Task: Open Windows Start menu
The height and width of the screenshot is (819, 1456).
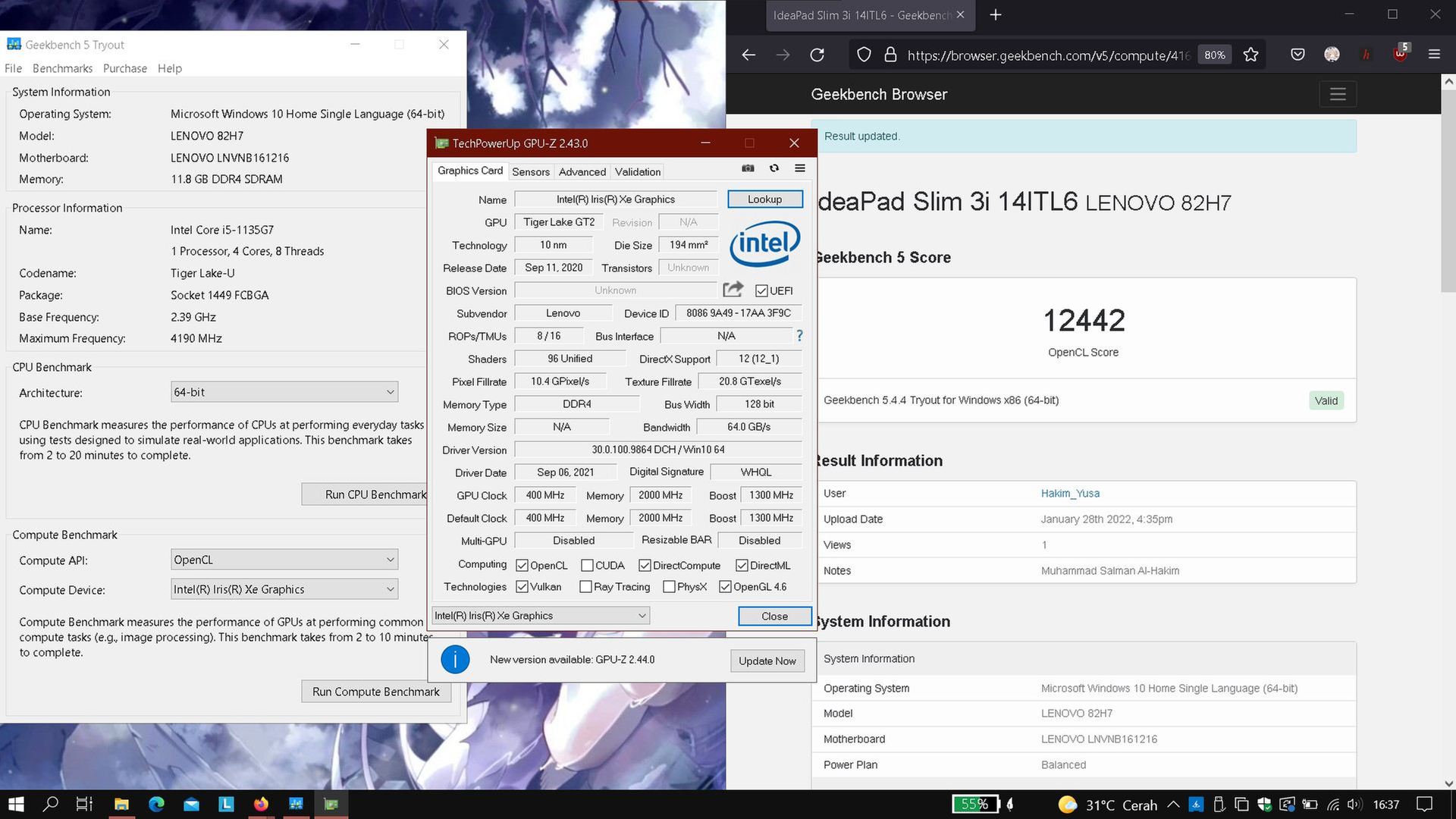Action: point(16,805)
